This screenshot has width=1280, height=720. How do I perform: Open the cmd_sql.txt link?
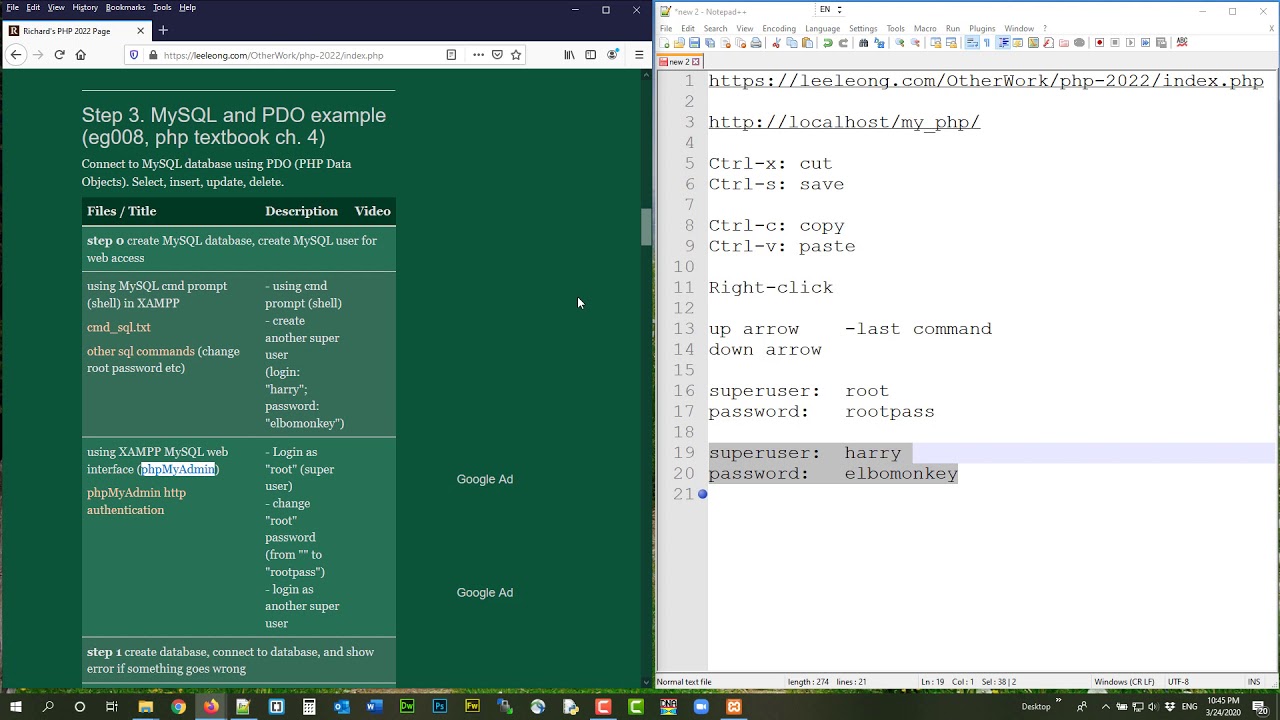119,327
